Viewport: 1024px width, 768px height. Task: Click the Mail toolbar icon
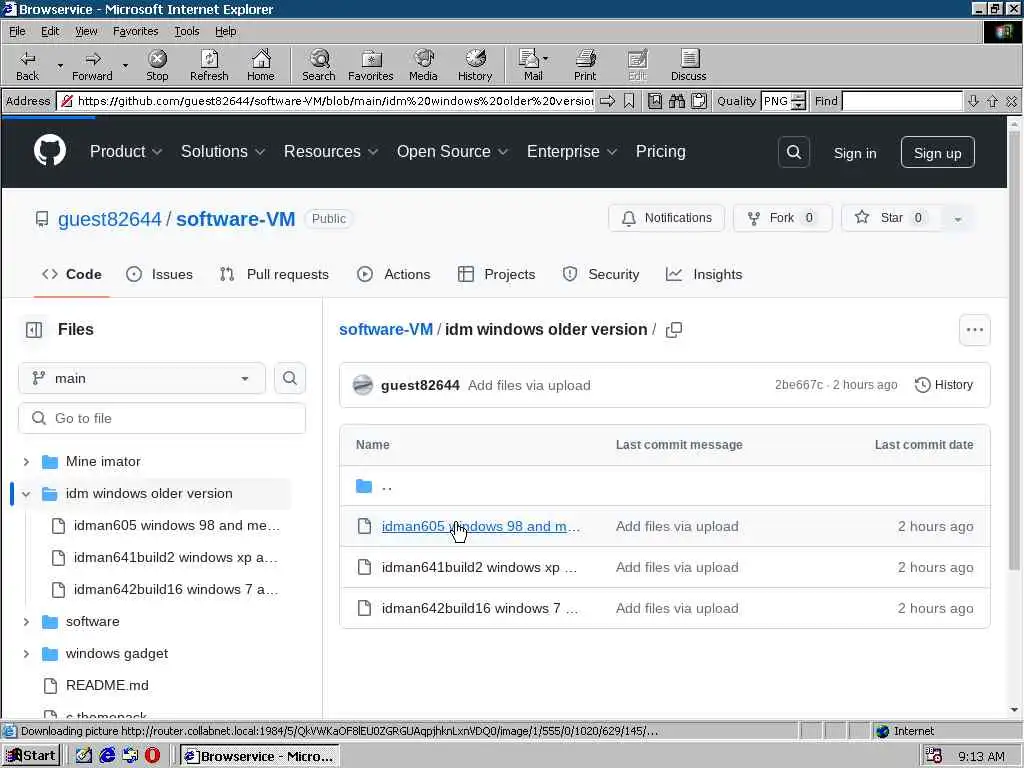[532, 65]
